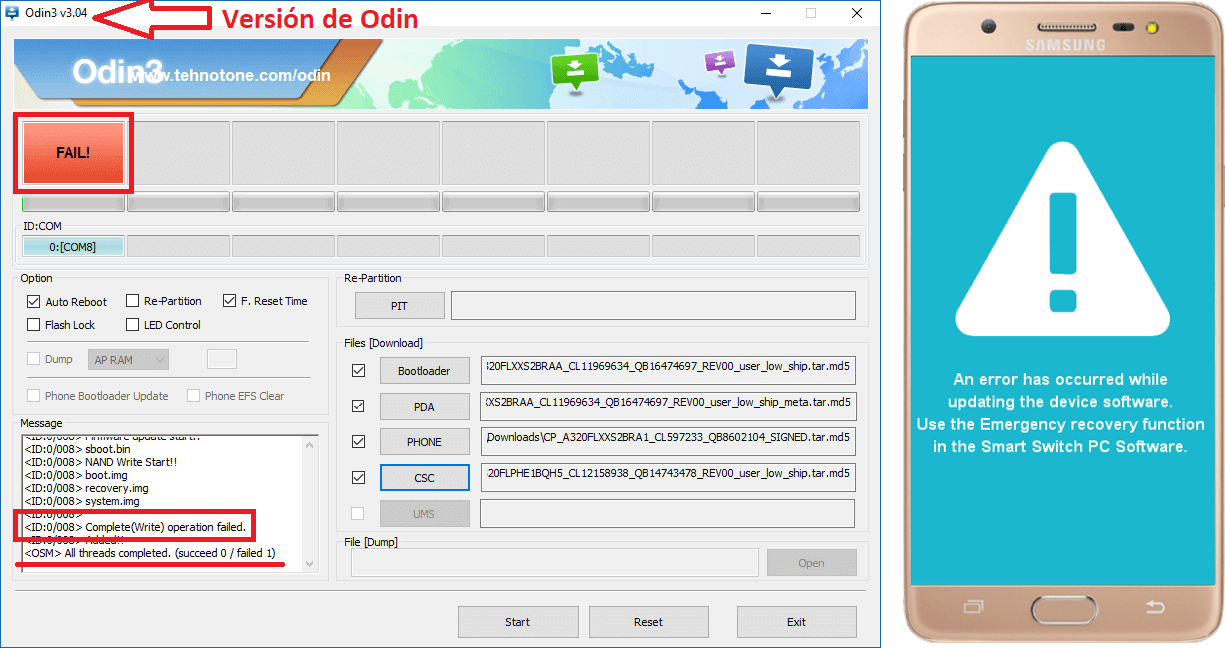The height and width of the screenshot is (648, 1225).
Task: Click the Reset button
Action: click(x=648, y=622)
